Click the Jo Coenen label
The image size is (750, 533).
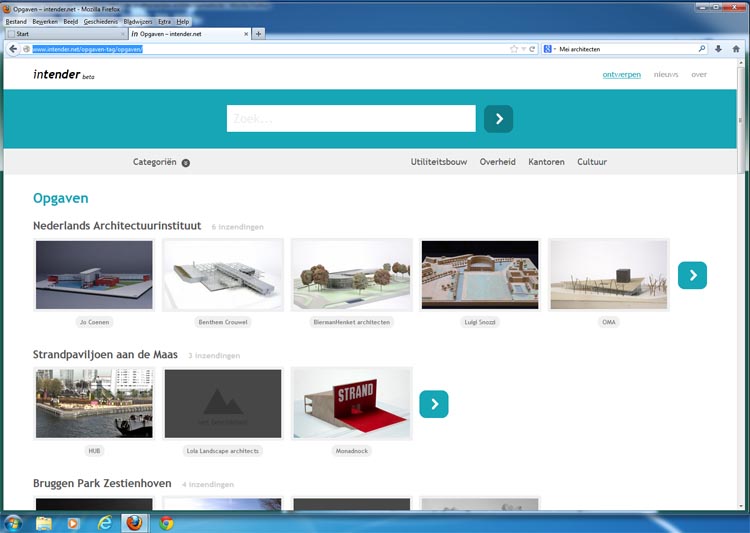94,322
